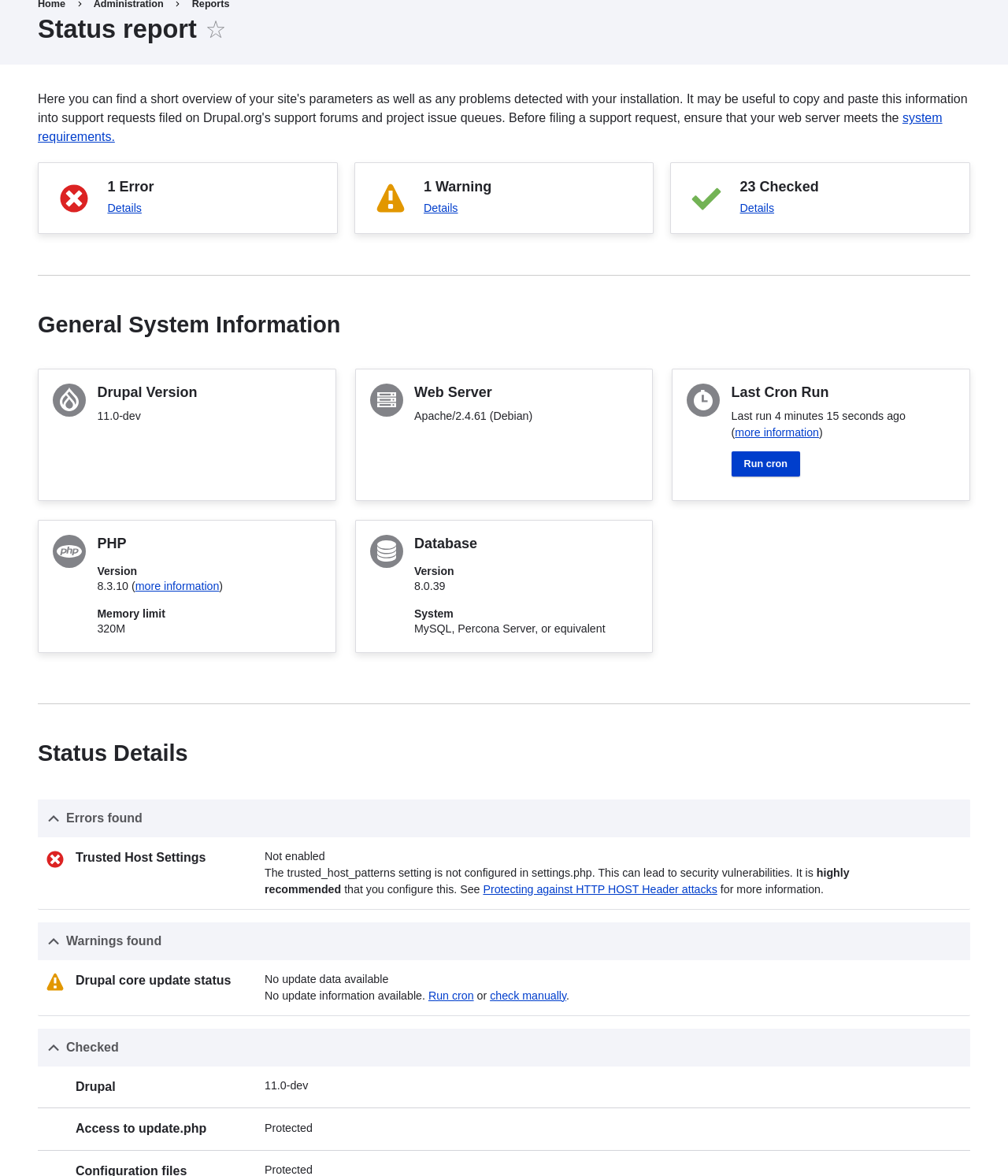Click the orange warning triangle summary icon

point(391,198)
